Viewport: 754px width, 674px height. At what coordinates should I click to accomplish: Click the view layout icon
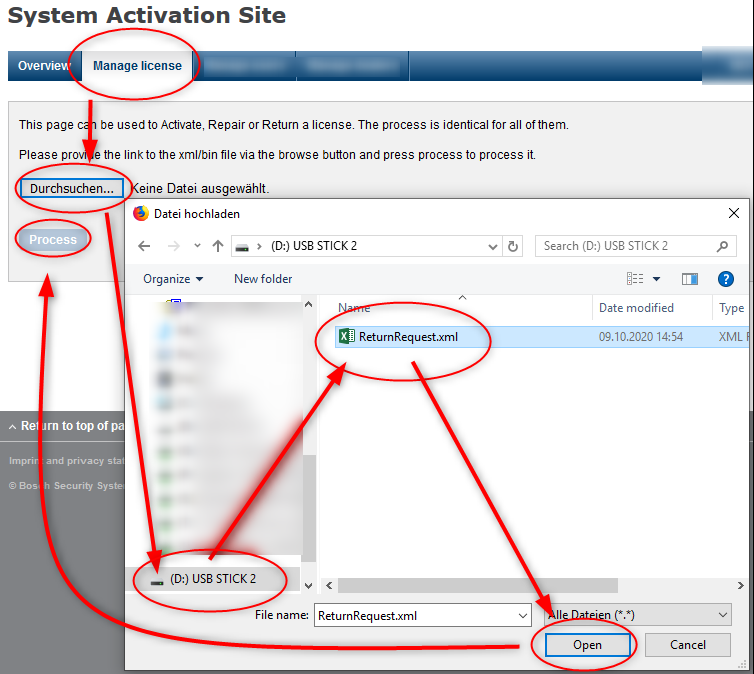[635, 279]
